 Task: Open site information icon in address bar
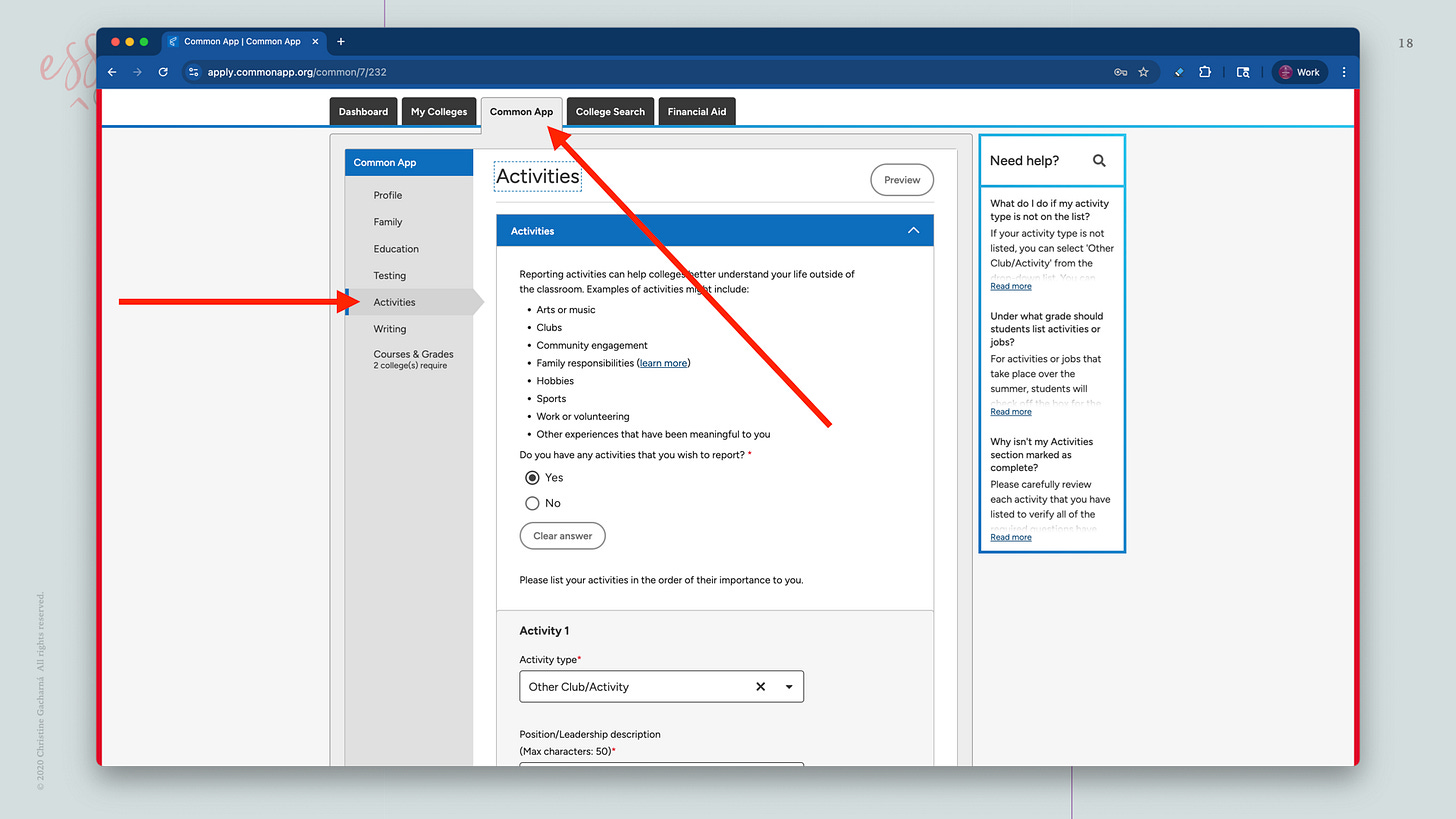194,72
